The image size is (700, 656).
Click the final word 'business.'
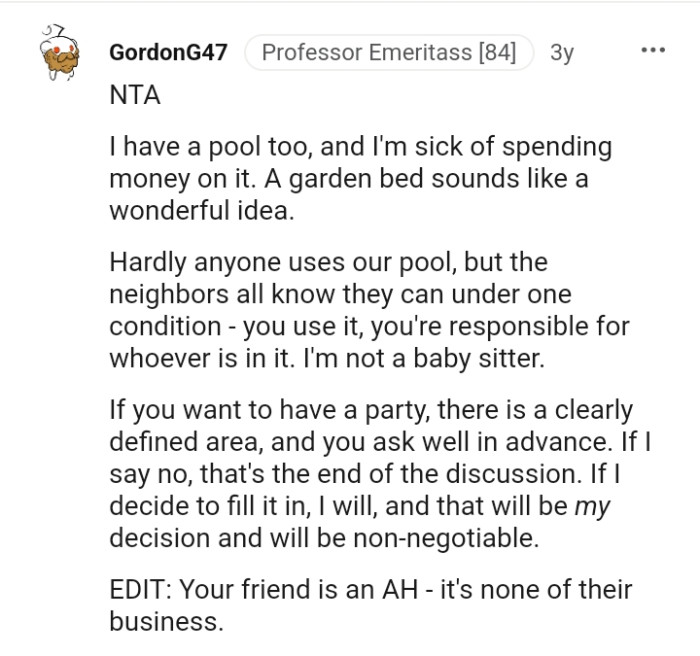(x=164, y=621)
